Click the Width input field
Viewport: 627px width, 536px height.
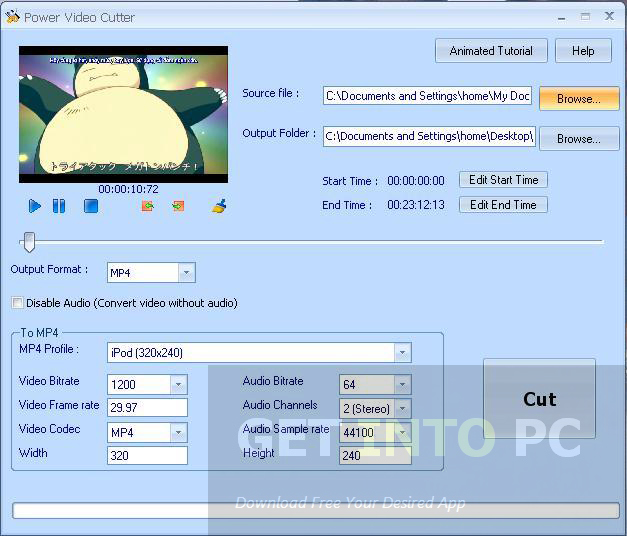pyautogui.click(x=147, y=456)
